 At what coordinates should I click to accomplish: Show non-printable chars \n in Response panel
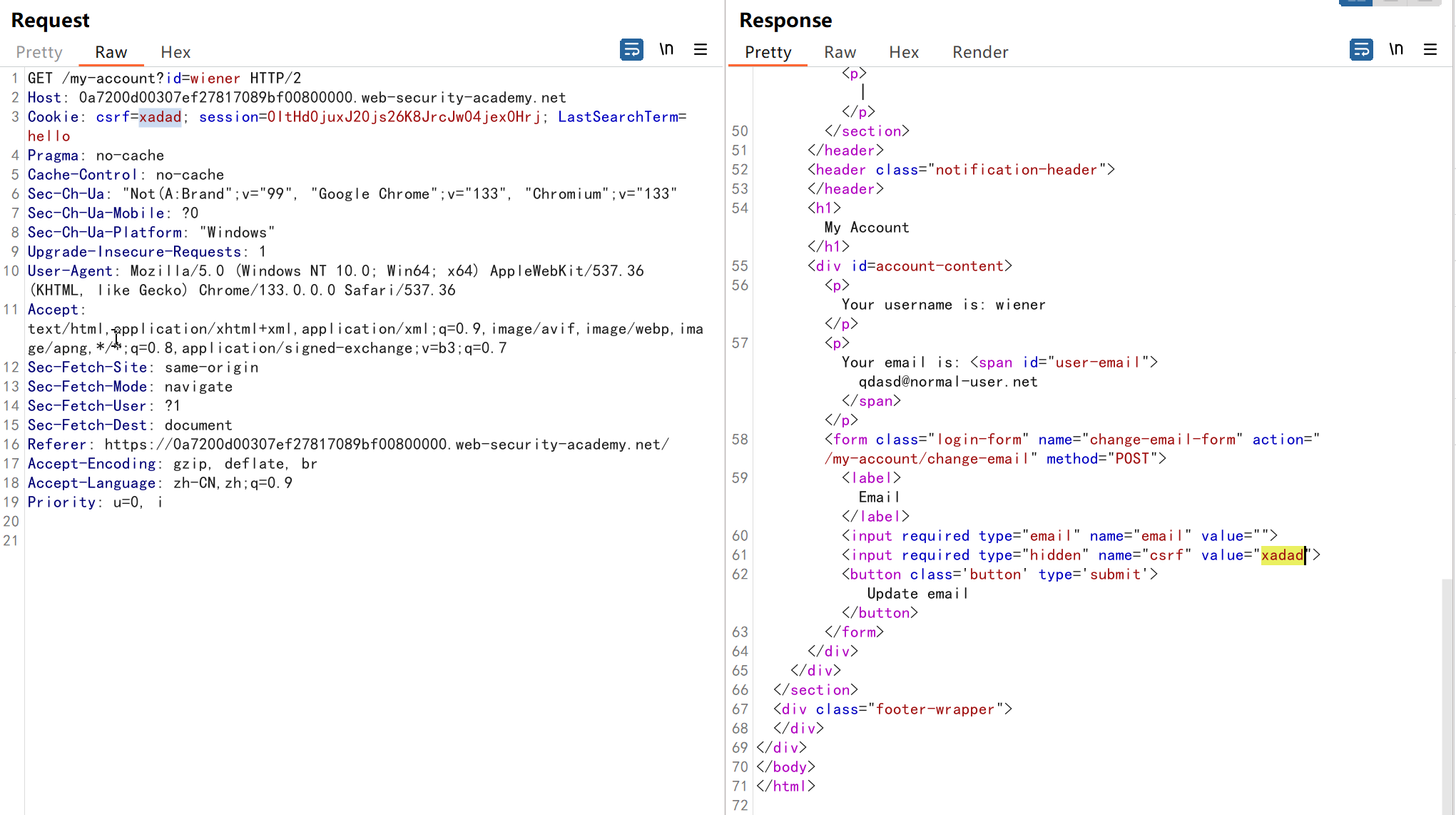[x=1396, y=49]
